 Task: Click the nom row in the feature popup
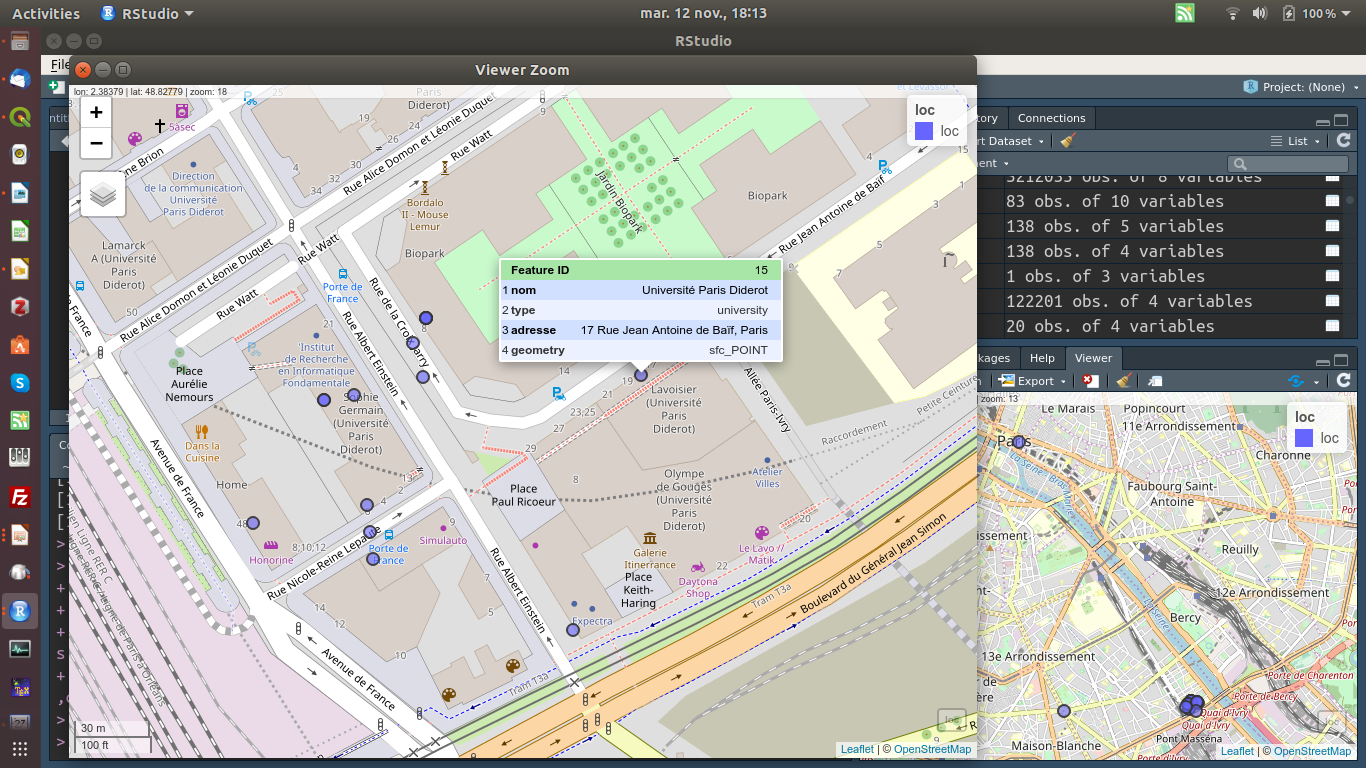coord(640,290)
